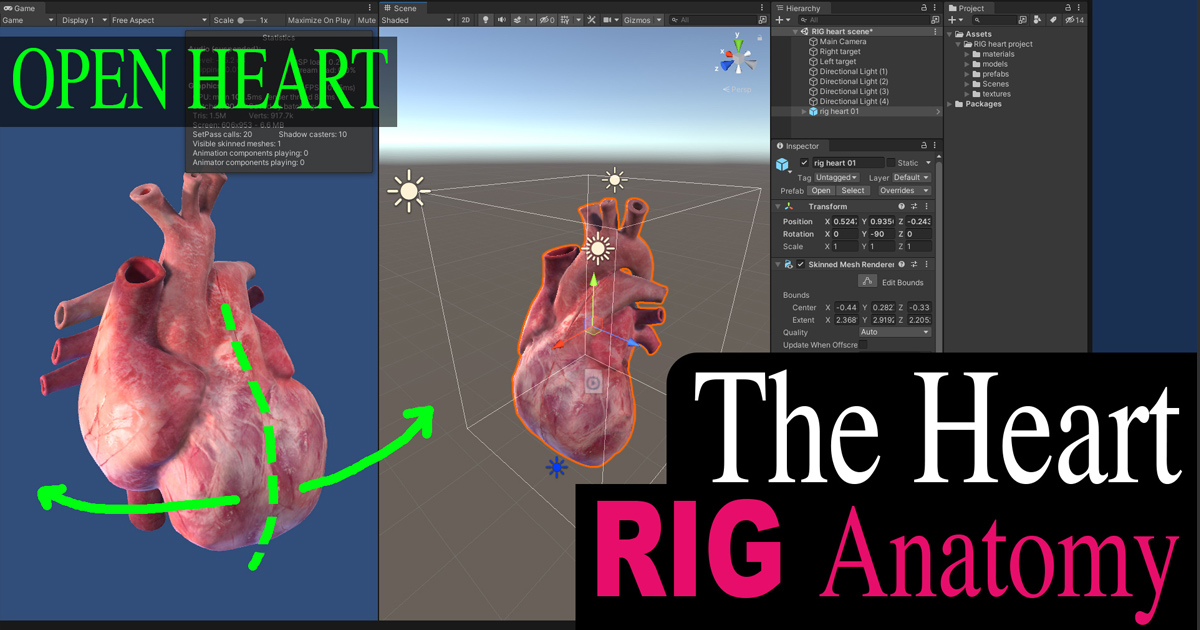Toggle the Skinned Mesh Renderer enabled checkbox
The image size is (1200, 630).
[x=800, y=265]
